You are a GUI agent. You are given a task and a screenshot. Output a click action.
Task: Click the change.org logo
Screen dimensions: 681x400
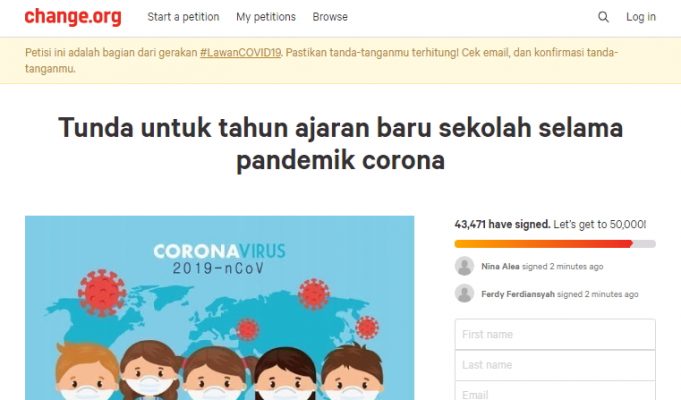(x=73, y=17)
